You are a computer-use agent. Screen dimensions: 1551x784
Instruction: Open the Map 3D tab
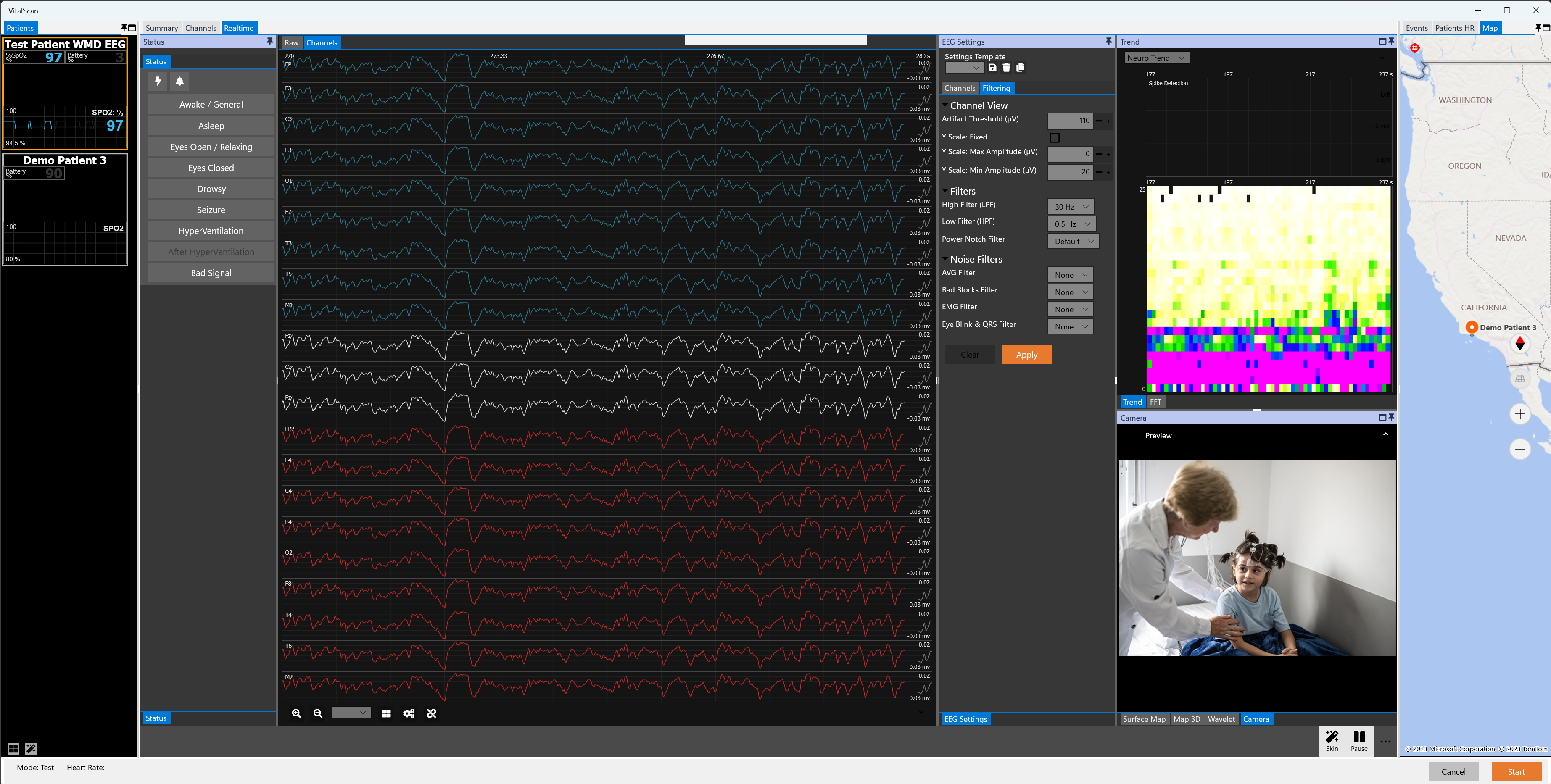click(1186, 719)
